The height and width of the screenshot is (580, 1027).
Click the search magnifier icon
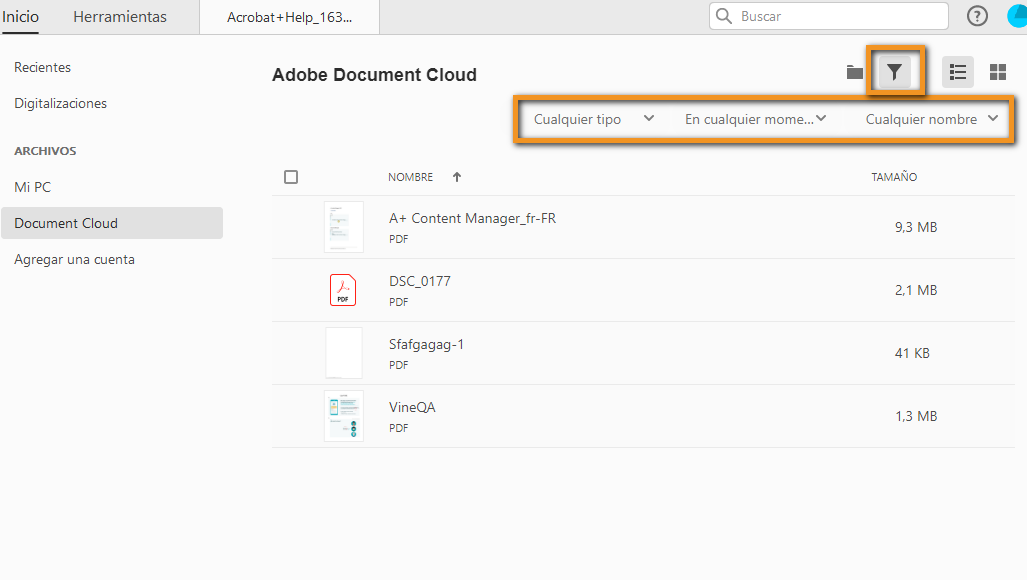[x=724, y=16]
